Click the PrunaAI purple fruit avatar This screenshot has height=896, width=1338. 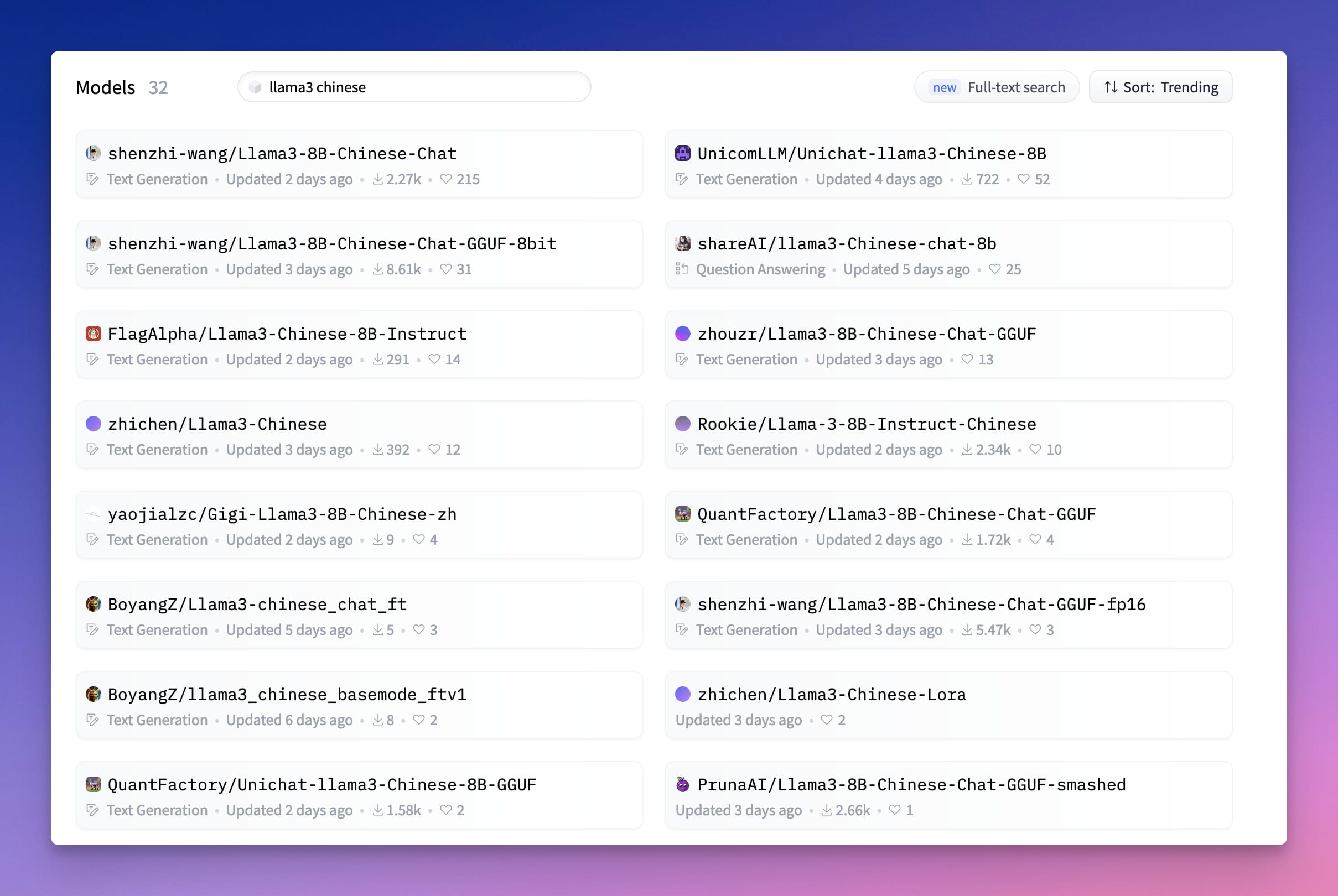pyautogui.click(x=682, y=785)
